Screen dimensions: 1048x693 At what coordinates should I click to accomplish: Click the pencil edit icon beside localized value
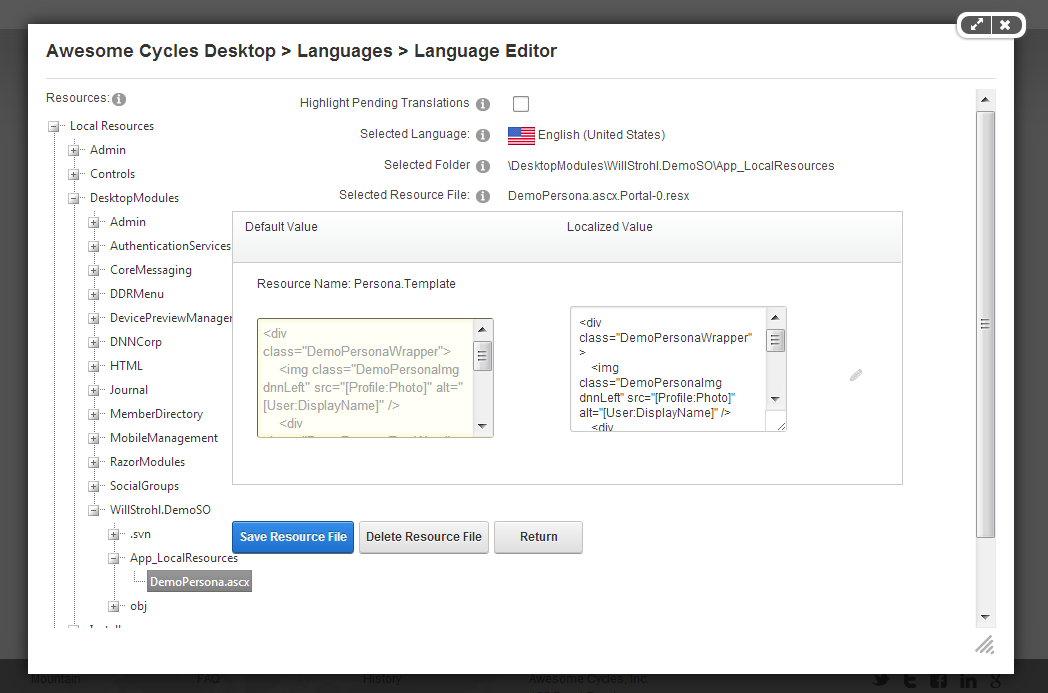click(x=855, y=375)
